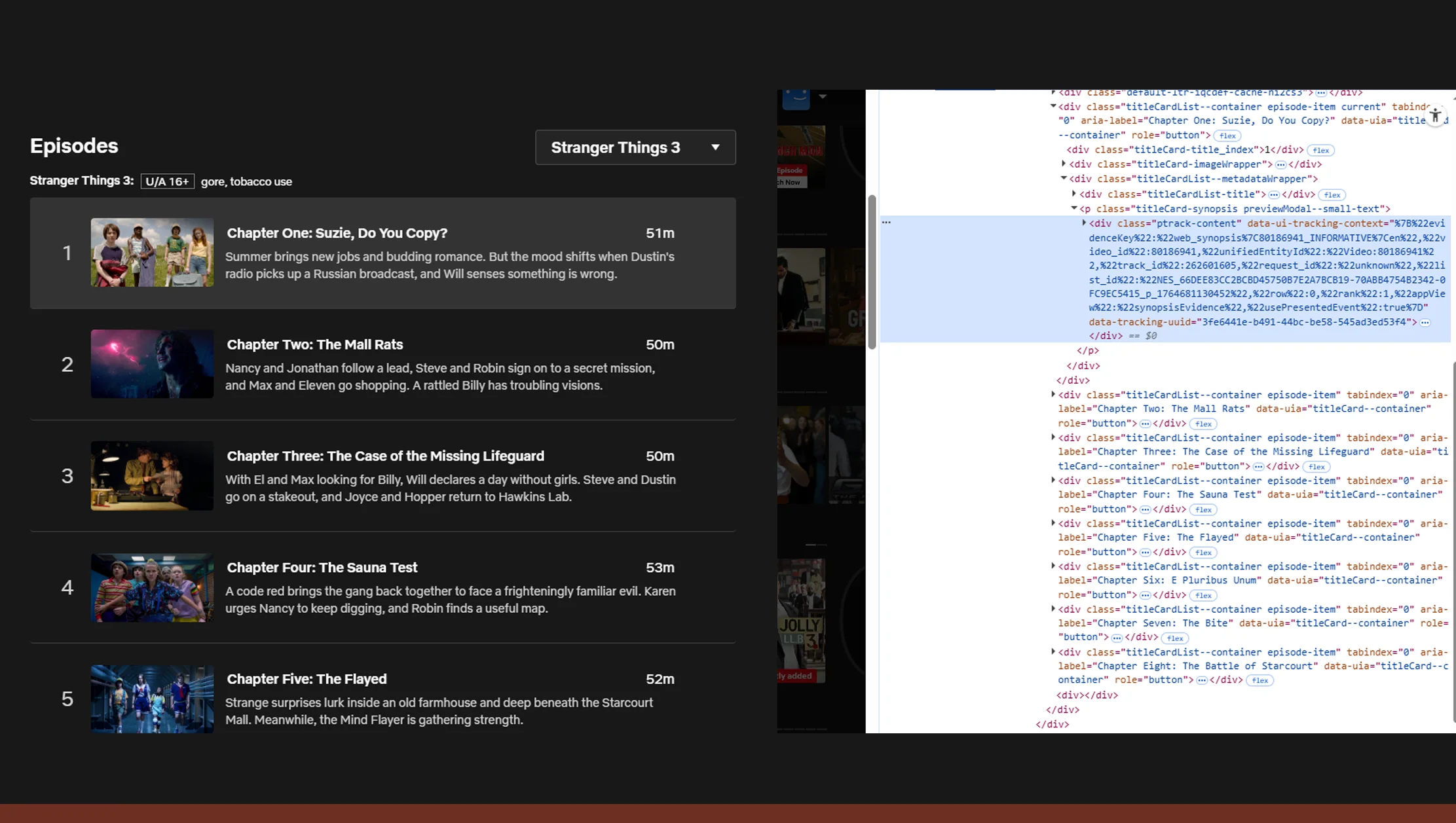Click the Chapter Five episode thumbnail
The height and width of the screenshot is (823, 1456).
[x=152, y=699]
